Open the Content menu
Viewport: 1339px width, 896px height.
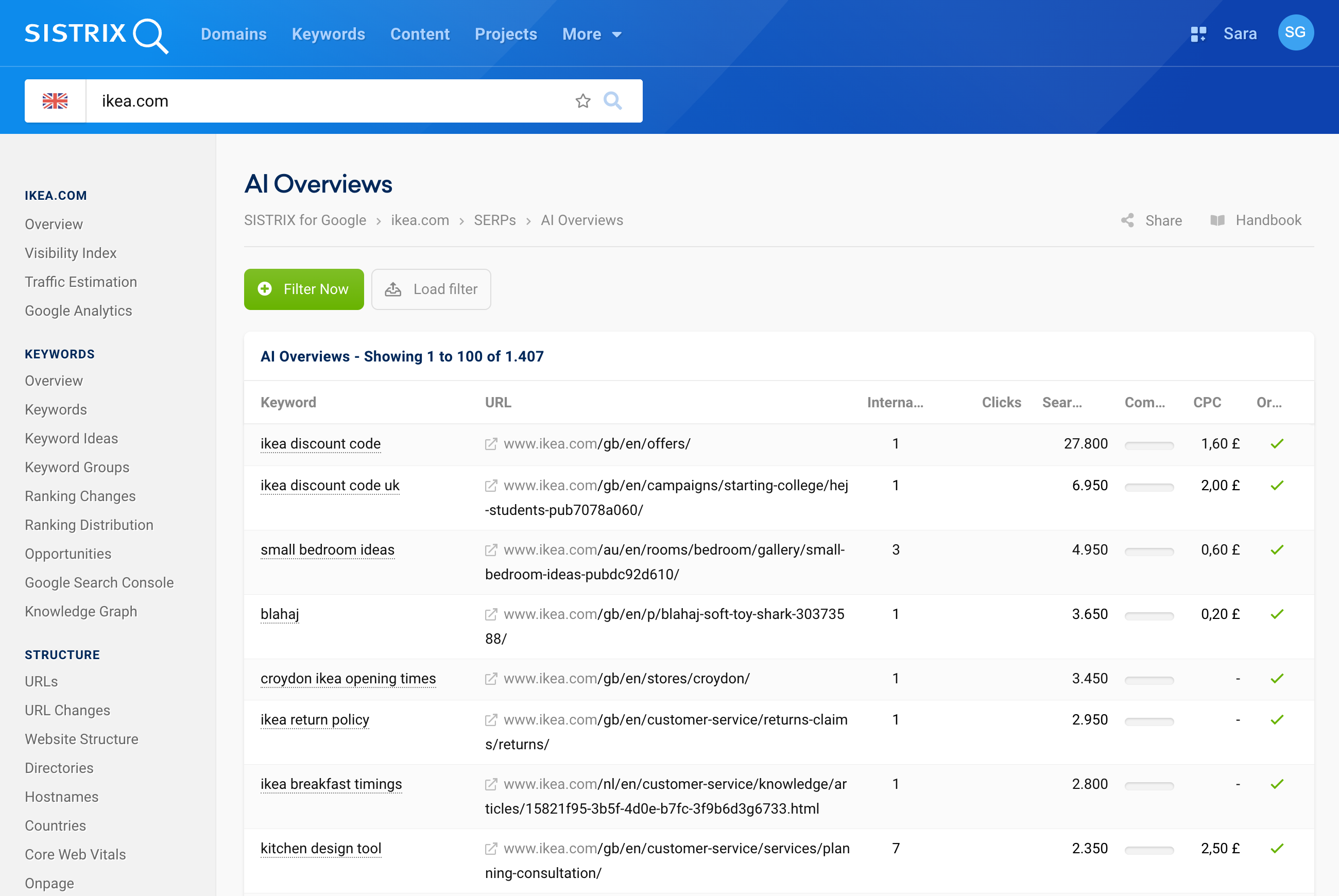(x=420, y=35)
